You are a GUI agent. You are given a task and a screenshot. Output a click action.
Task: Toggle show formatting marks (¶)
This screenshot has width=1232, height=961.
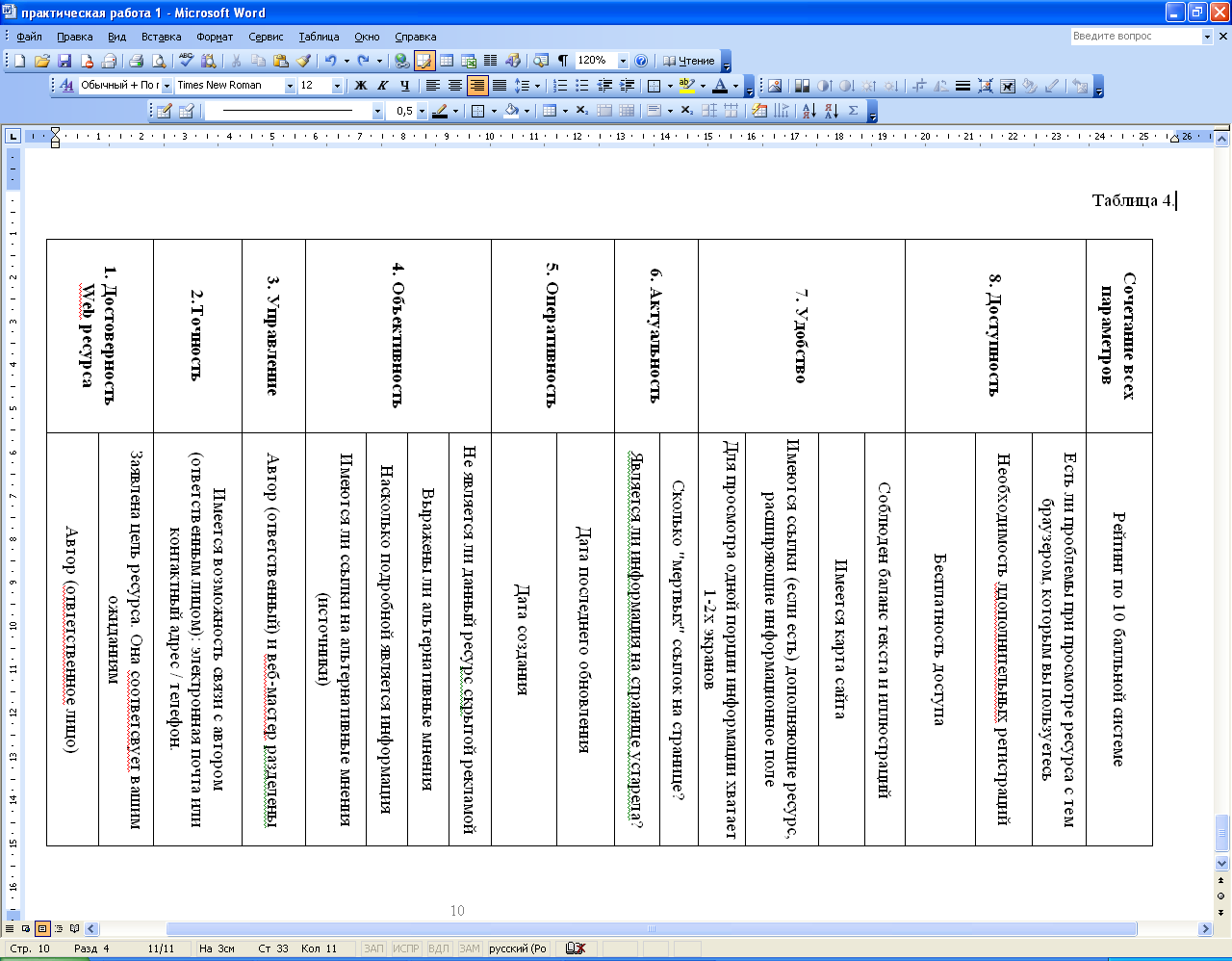tap(563, 61)
